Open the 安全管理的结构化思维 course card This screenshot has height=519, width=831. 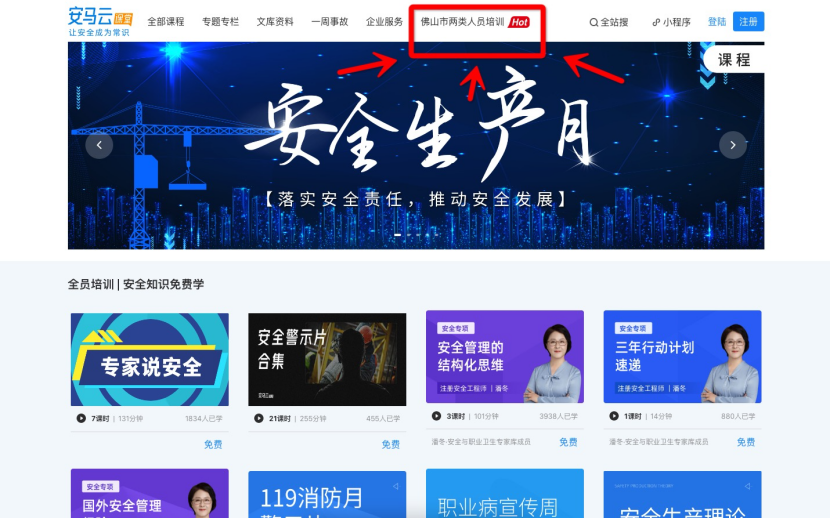[x=505, y=357]
